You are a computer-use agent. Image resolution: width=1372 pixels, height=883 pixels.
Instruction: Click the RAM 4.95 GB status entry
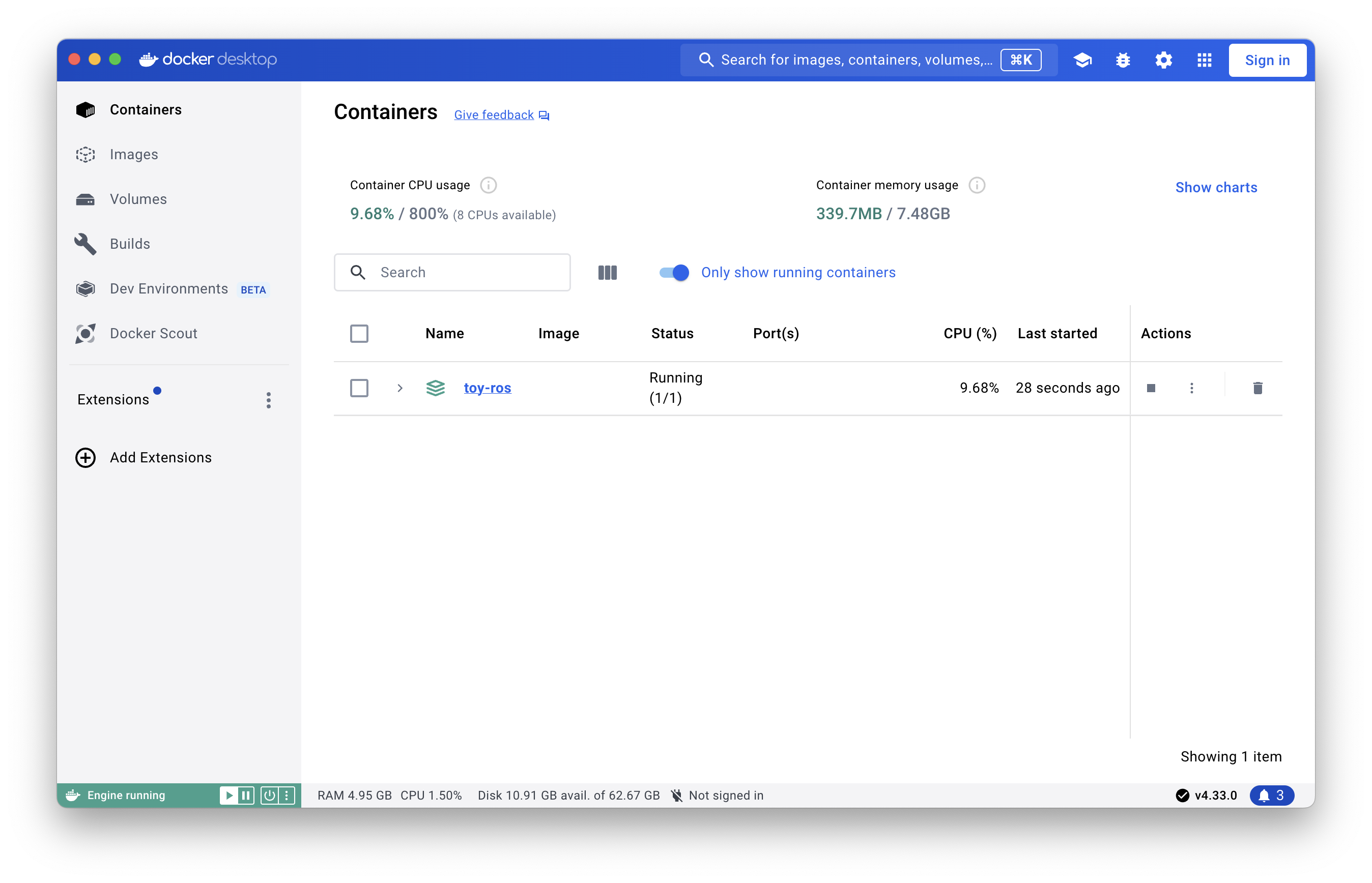pyautogui.click(x=355, y=796)
